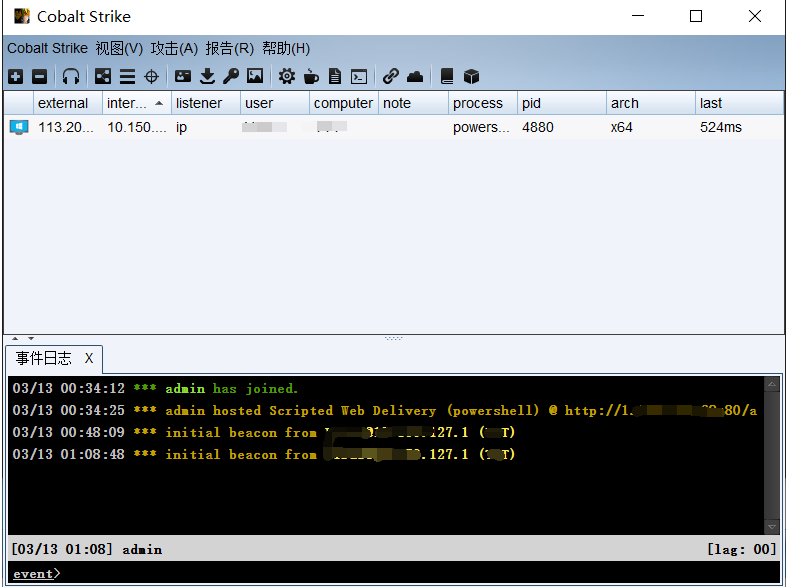The height and width of the screenshot is (587, 787).
Task: Click the 'hosted Scripted Web Delivery' log line
Action: point(384,410)
